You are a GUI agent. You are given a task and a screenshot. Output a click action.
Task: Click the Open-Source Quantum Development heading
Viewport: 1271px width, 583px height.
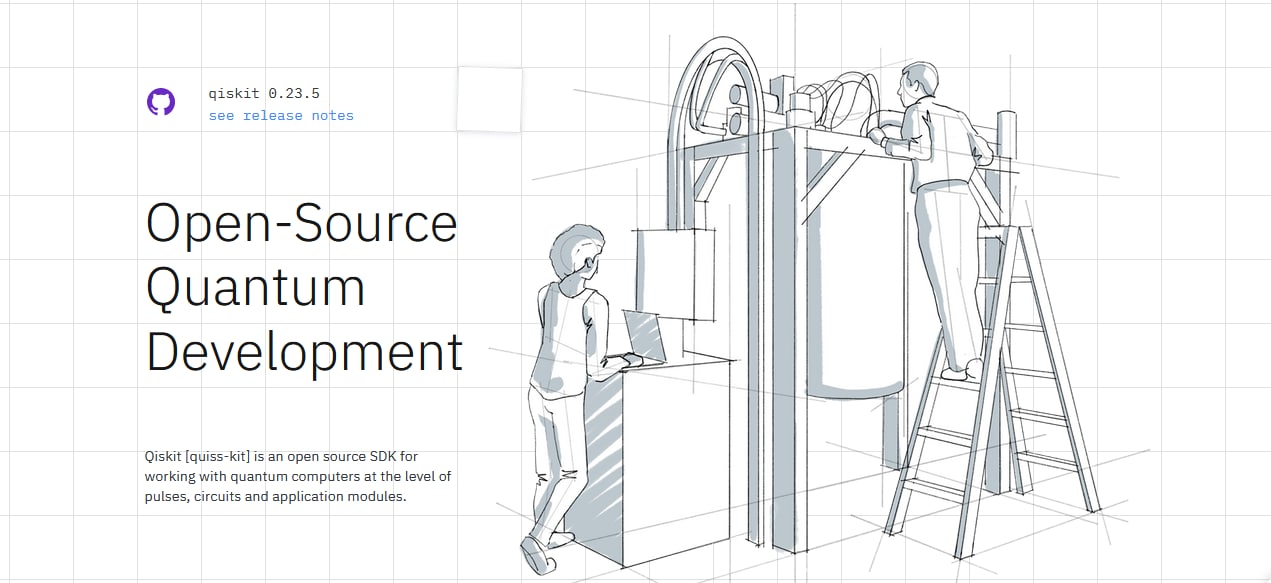coord(304,288)
